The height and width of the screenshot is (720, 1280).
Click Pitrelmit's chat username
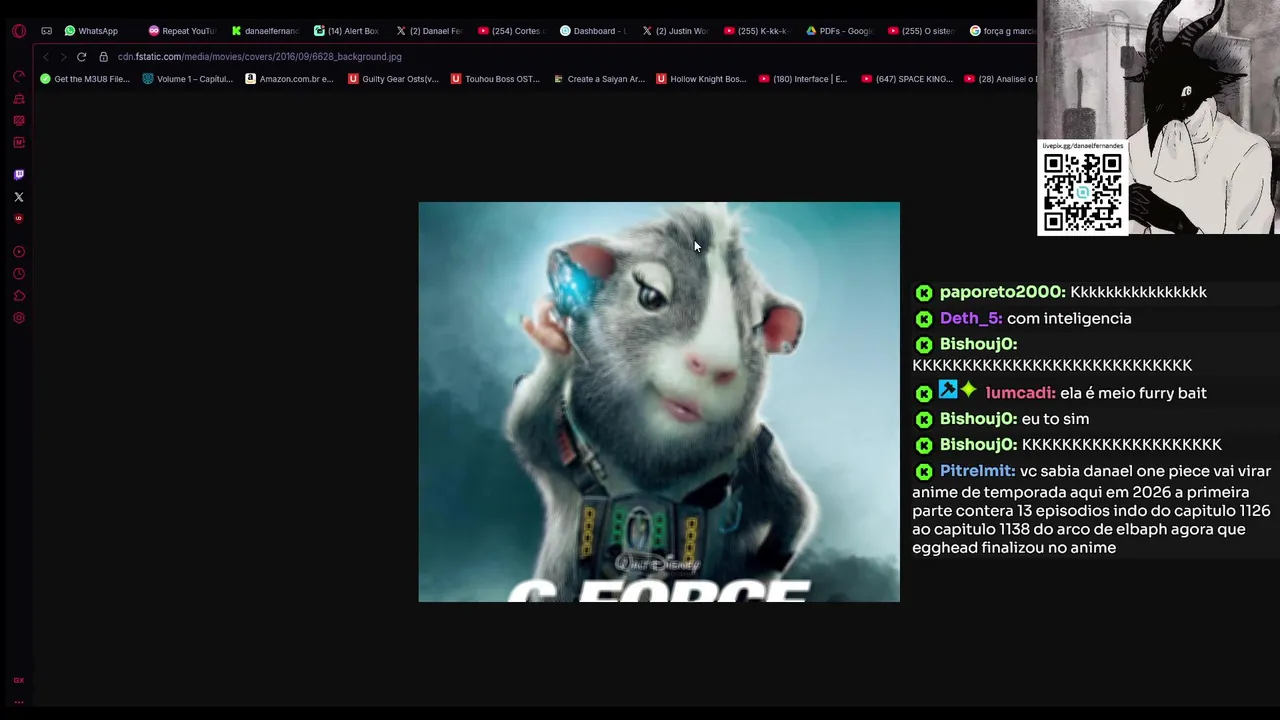point(977,471)
